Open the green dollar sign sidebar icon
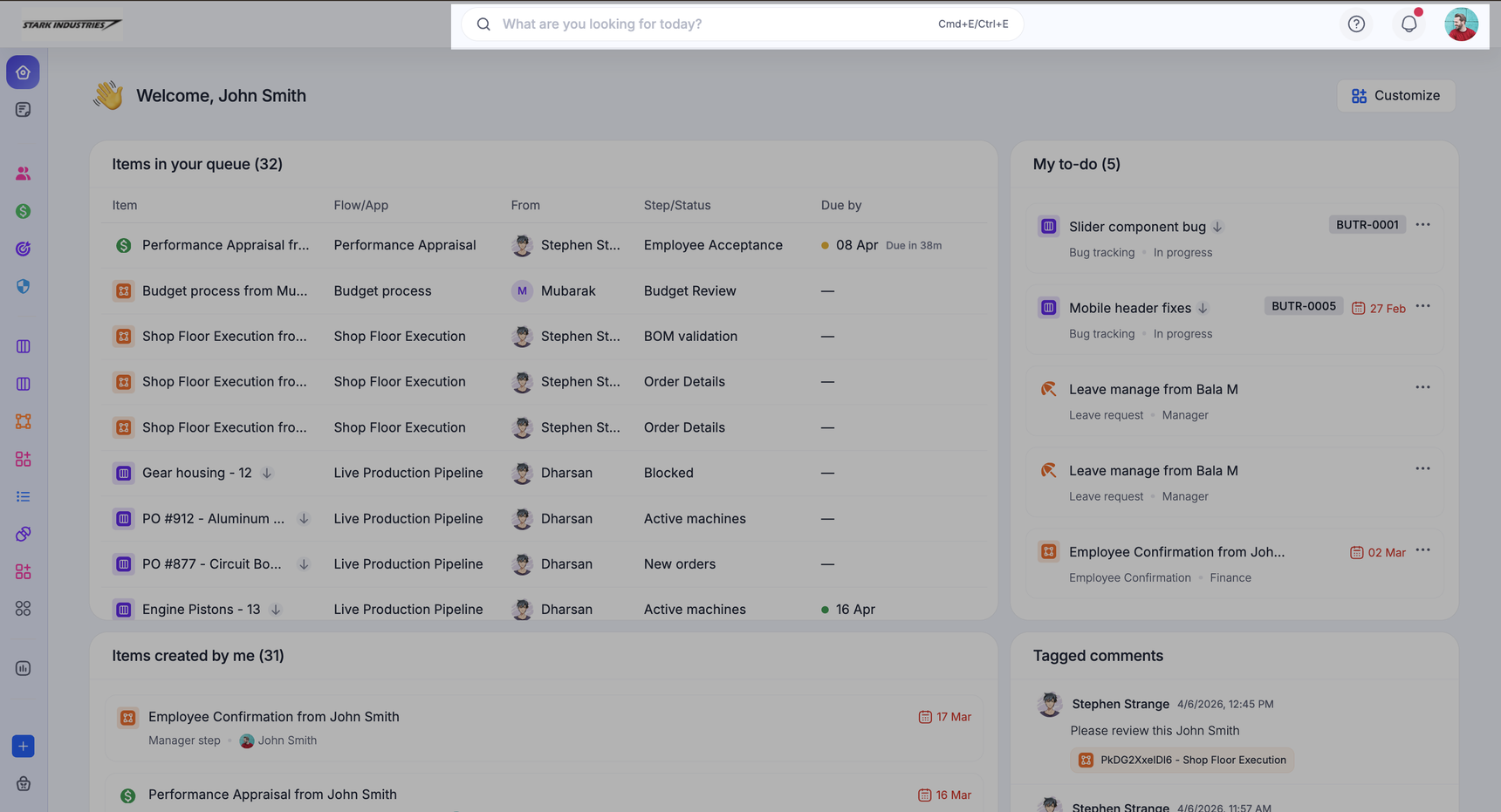The width and height of the screenshot is (1501, 812). [x=23, y=211]
